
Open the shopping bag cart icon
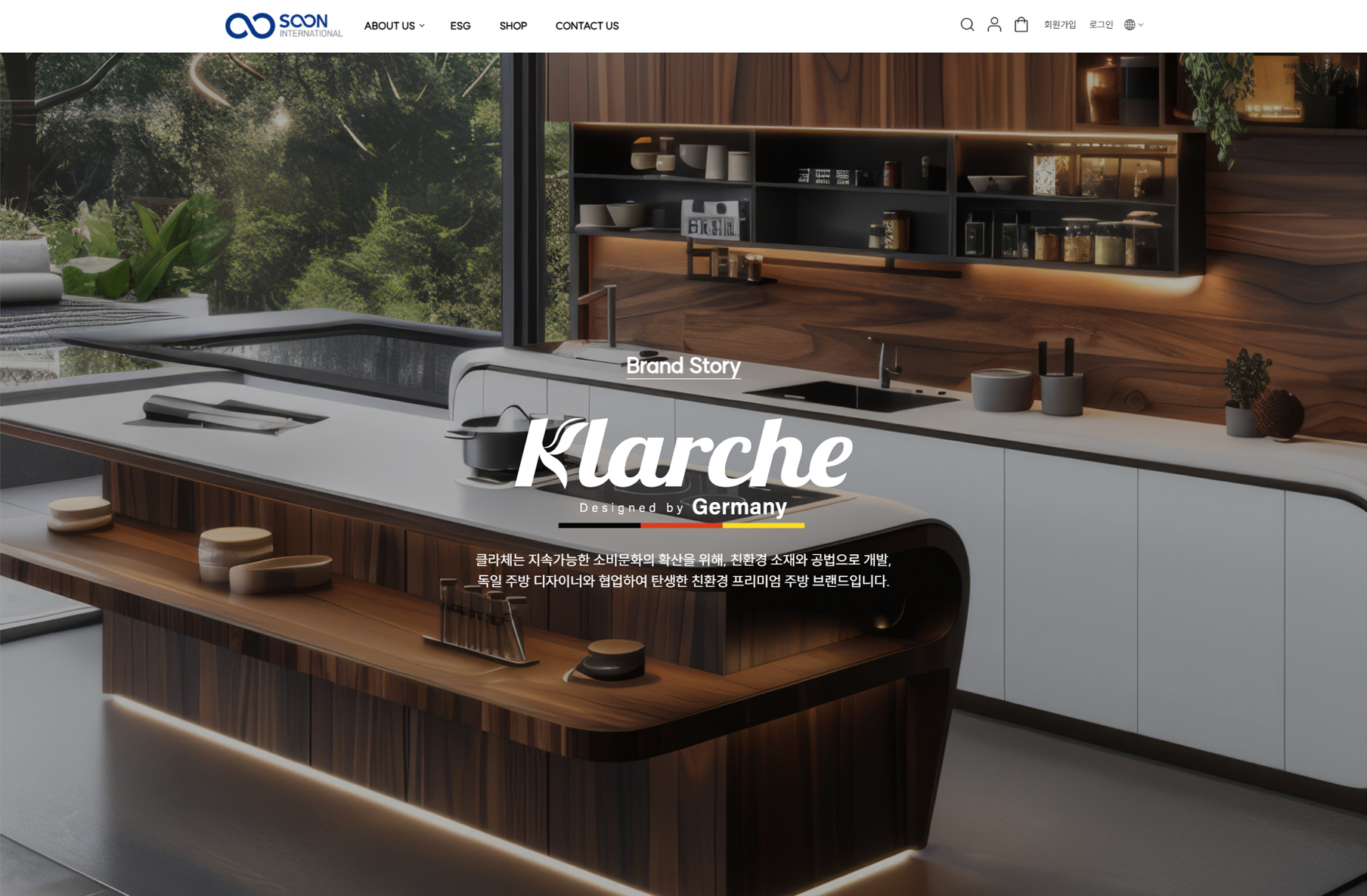1021,25
